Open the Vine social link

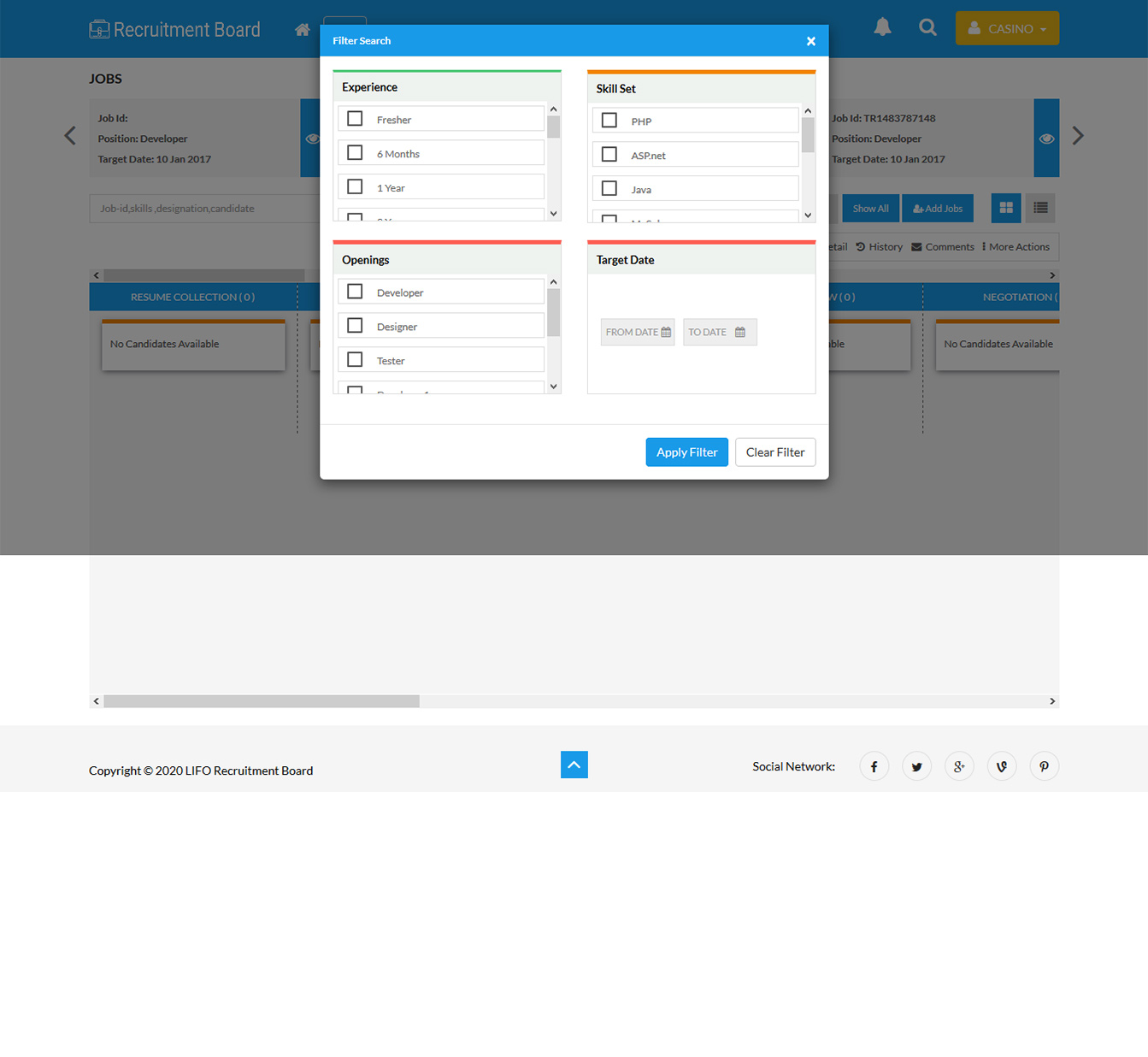pyautogui.click(x=1002, y=766)
